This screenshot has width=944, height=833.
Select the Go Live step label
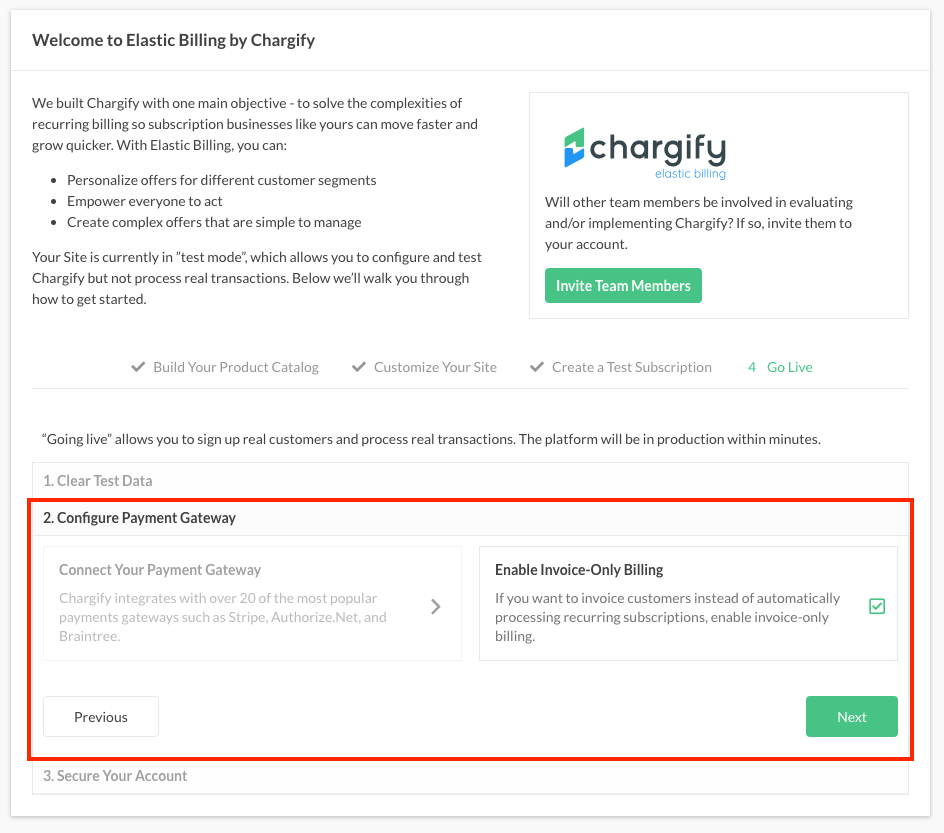(790, 367)
